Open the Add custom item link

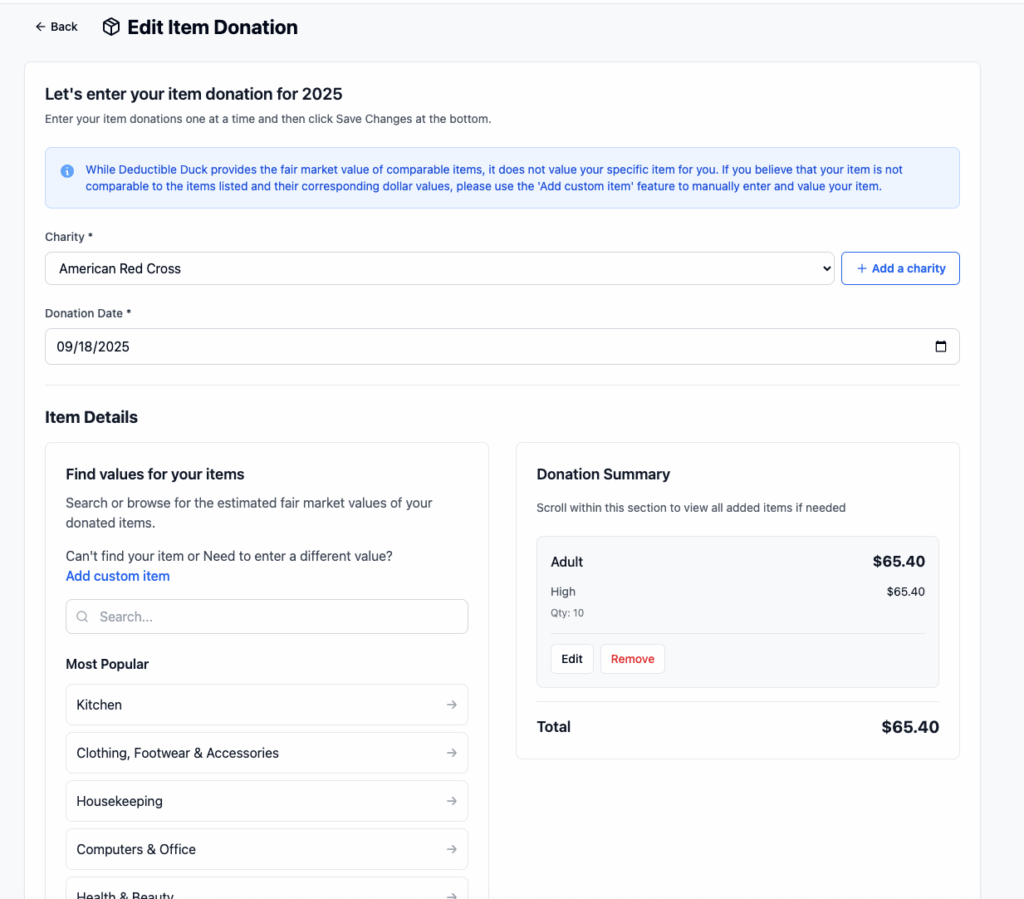117,576
